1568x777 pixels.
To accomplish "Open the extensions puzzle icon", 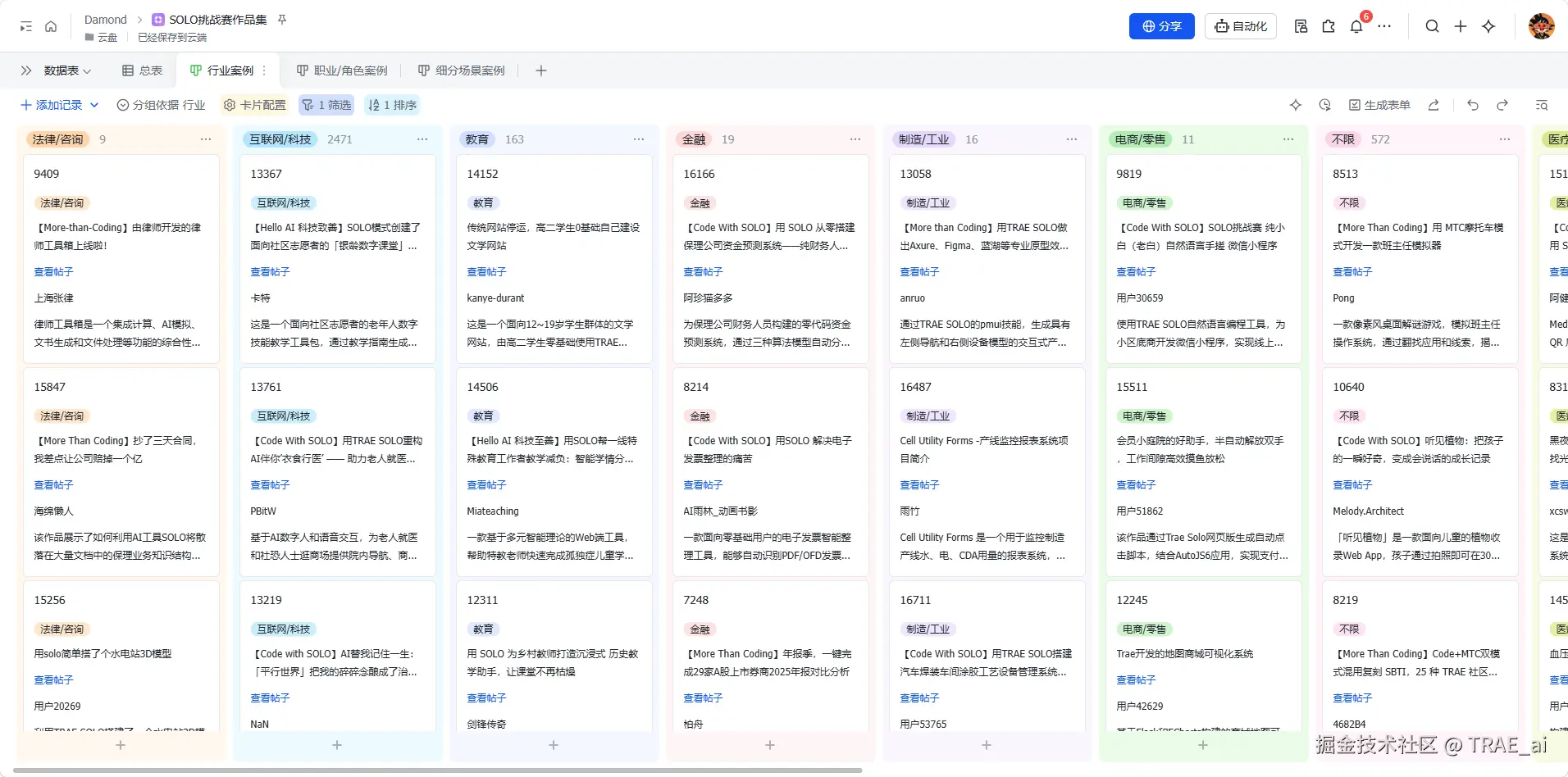I will 1329,27.
